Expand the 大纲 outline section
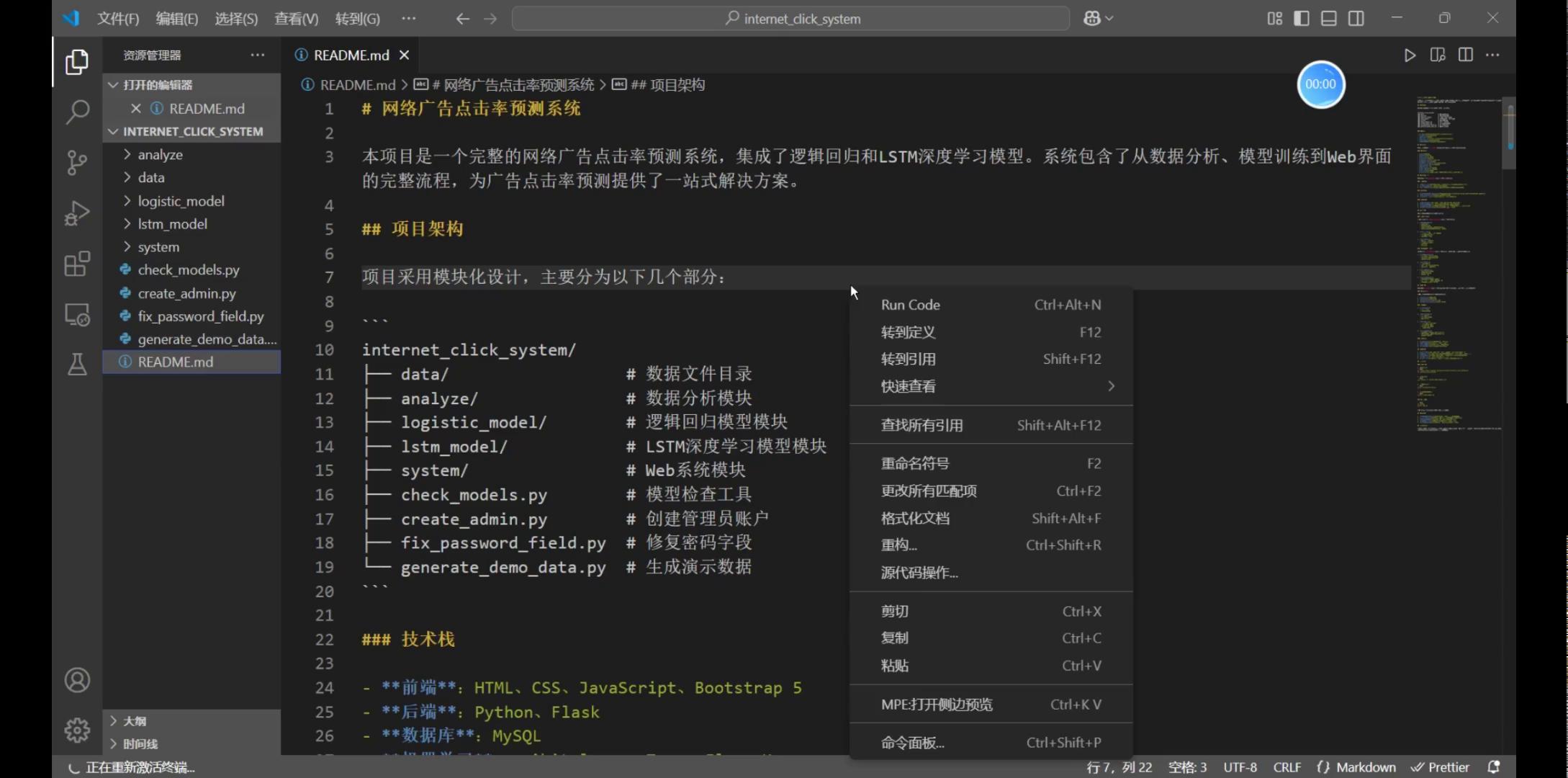 click(x=192, y=721)
